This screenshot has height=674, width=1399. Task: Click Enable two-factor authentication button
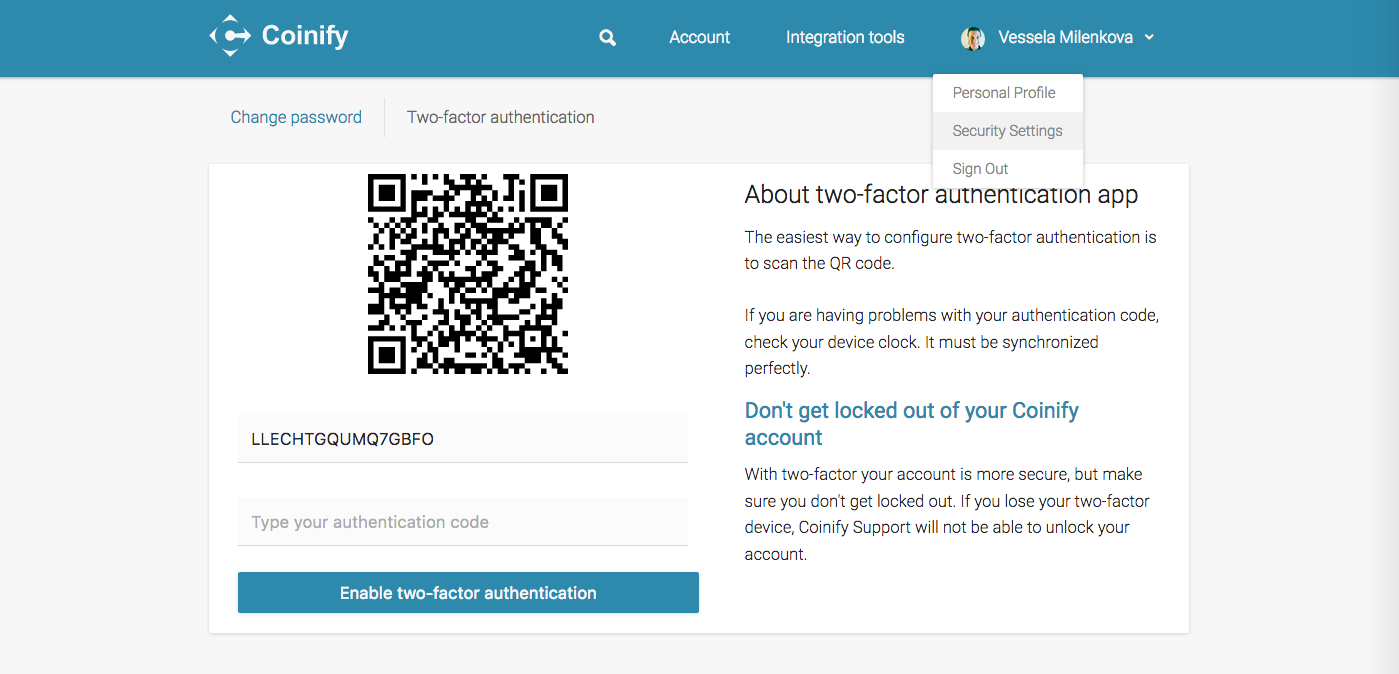[468, 593]
